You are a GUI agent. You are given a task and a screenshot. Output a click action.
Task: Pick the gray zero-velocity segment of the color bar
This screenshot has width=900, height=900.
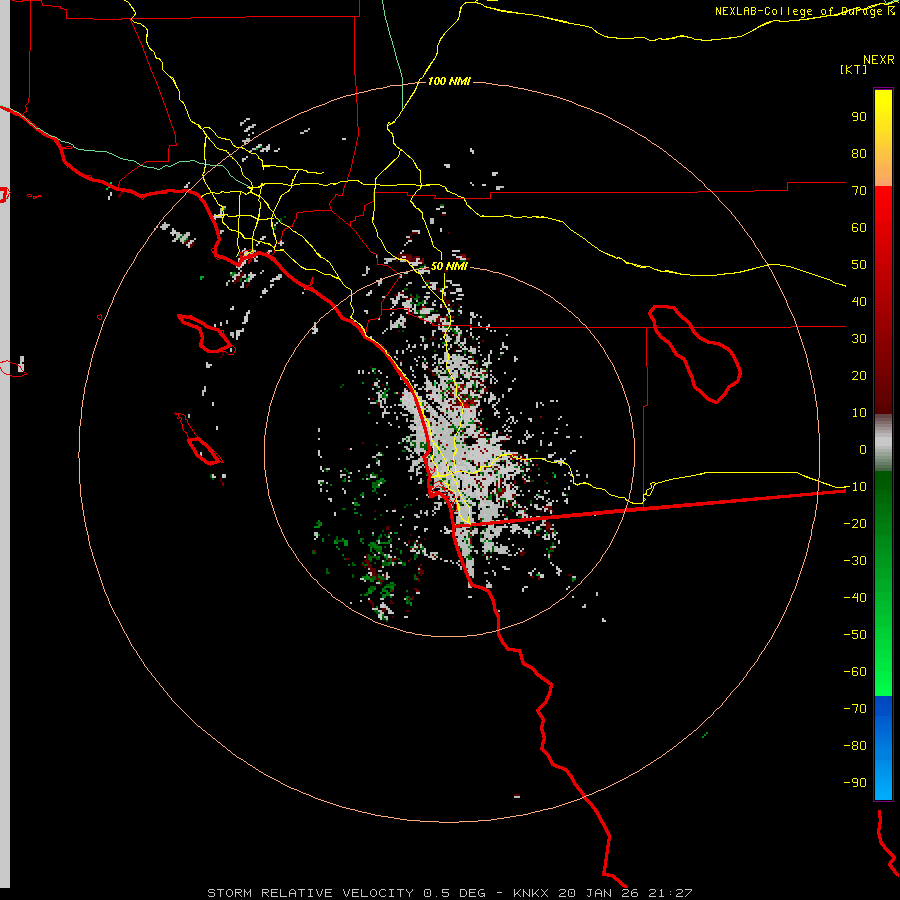(883, 443)
